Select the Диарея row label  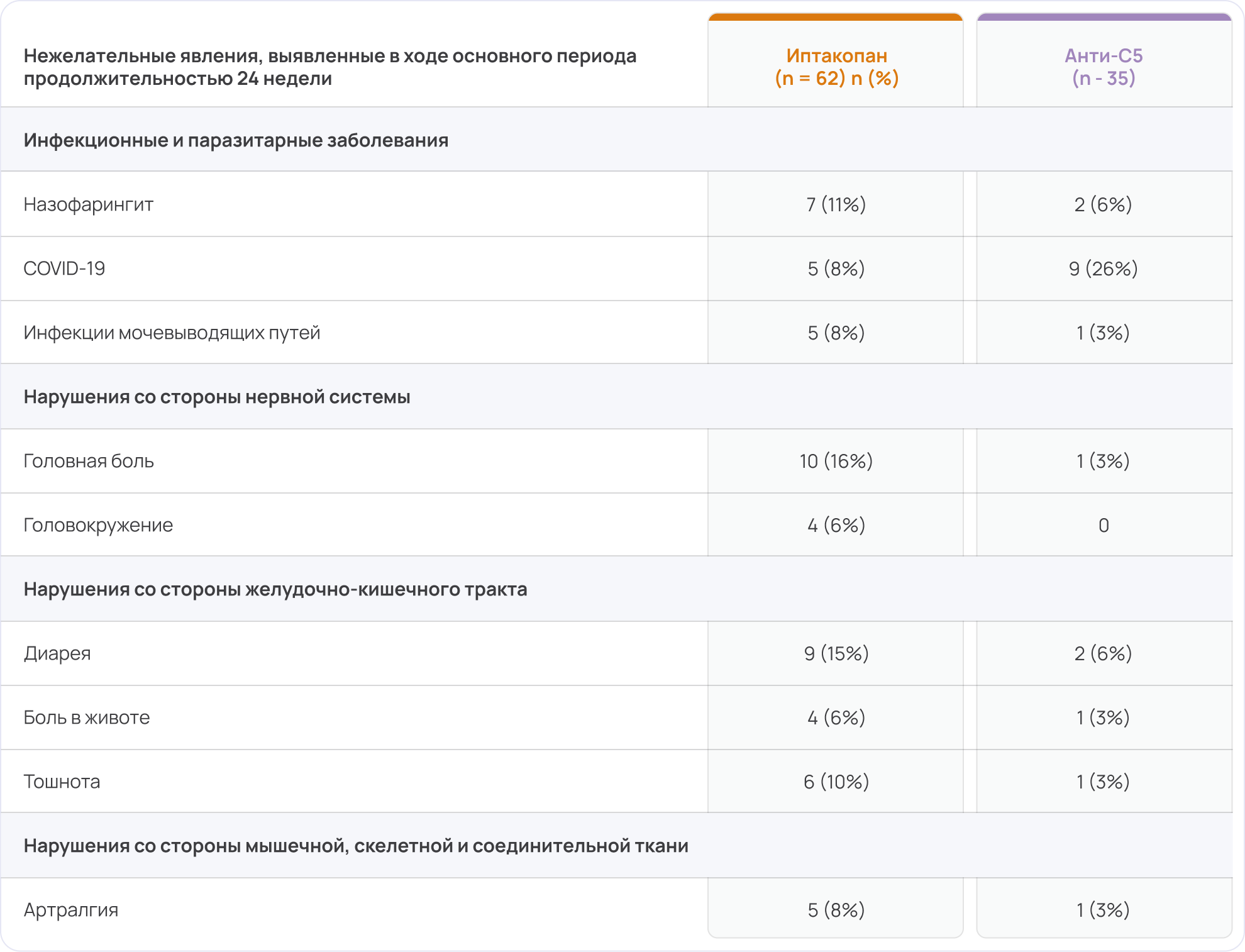(57, 653)
